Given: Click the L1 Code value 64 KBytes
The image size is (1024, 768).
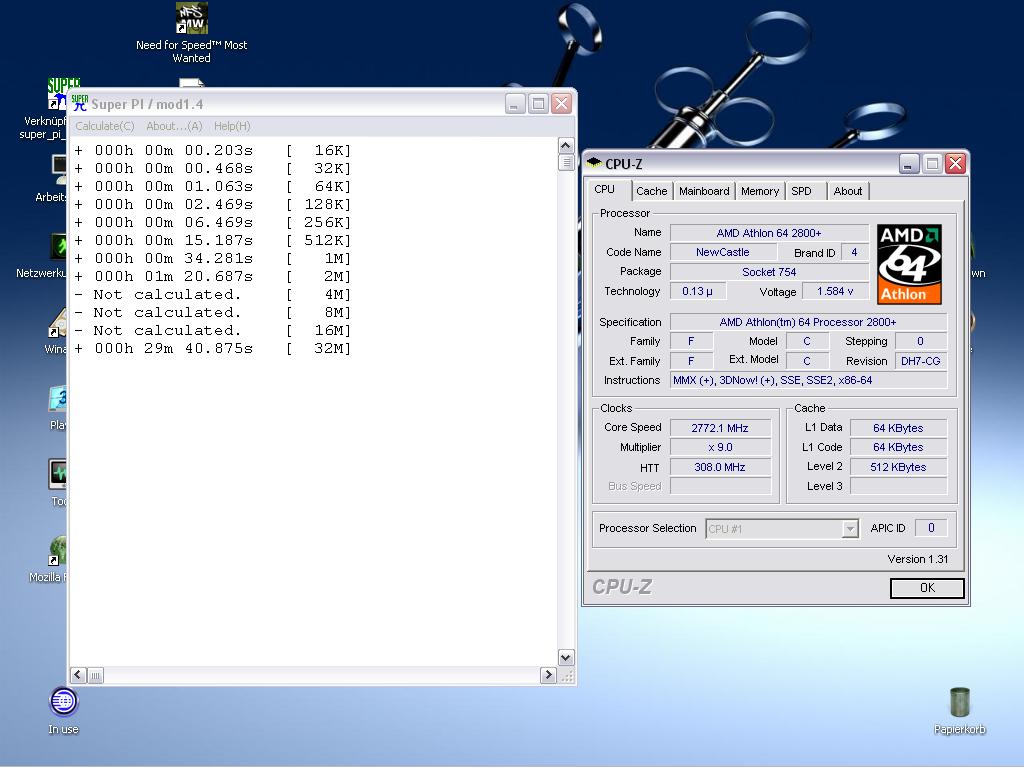Looking at the screenshot, I should pyautogui.click(x=898, y=447).
